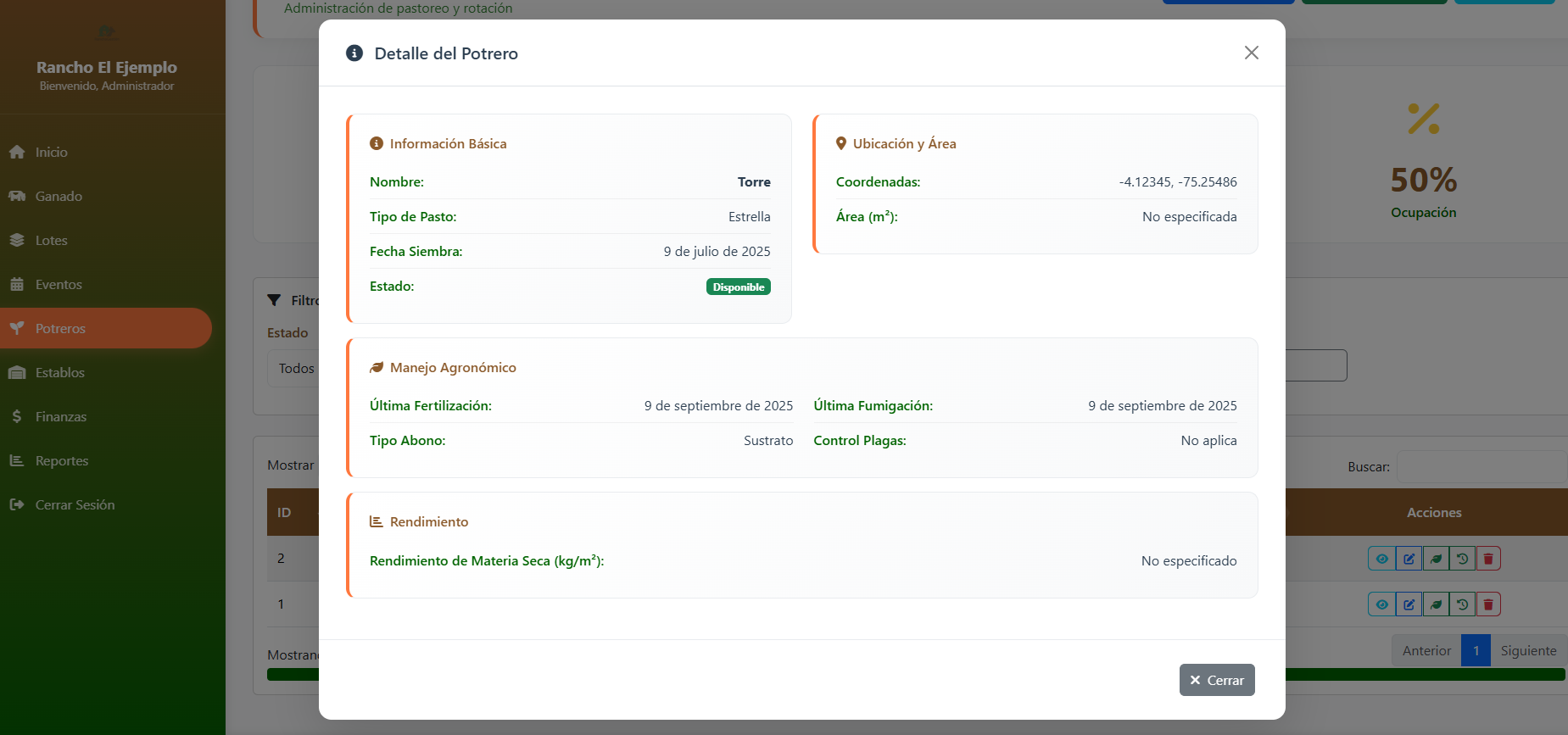The width and height of the screenshot is (1568, 735).
Task: Click the eye view icon for row 1
Action: [1381, 604]
